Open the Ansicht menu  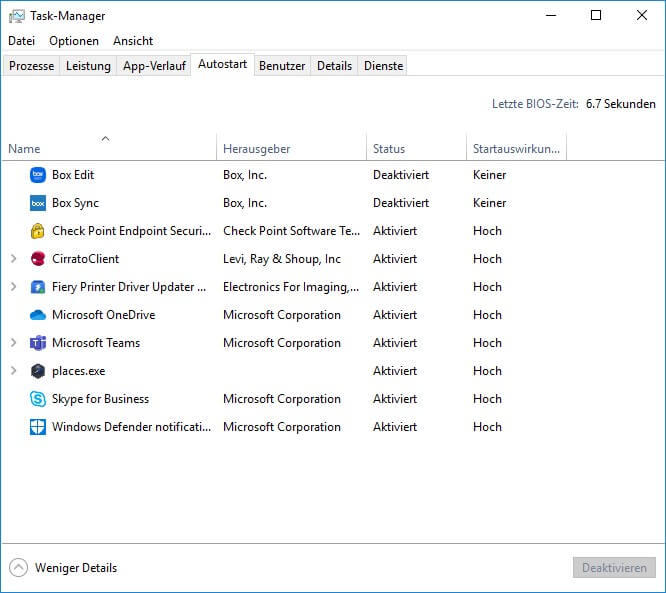(133, 41)
